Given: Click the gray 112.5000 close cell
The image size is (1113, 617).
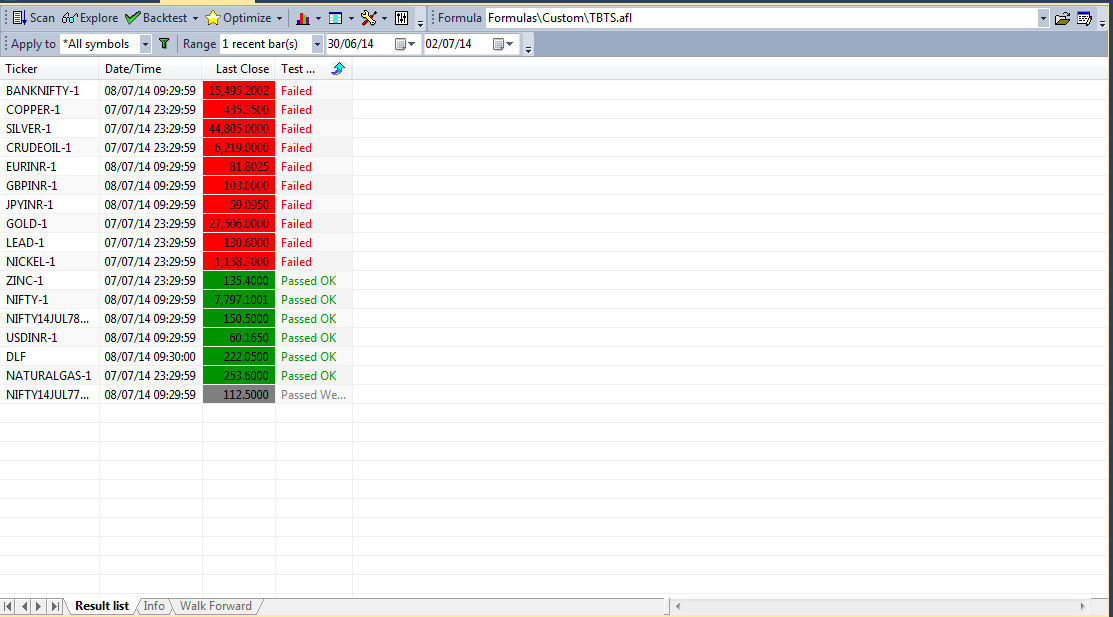Looking at the screenshot, I should [238, 395].
